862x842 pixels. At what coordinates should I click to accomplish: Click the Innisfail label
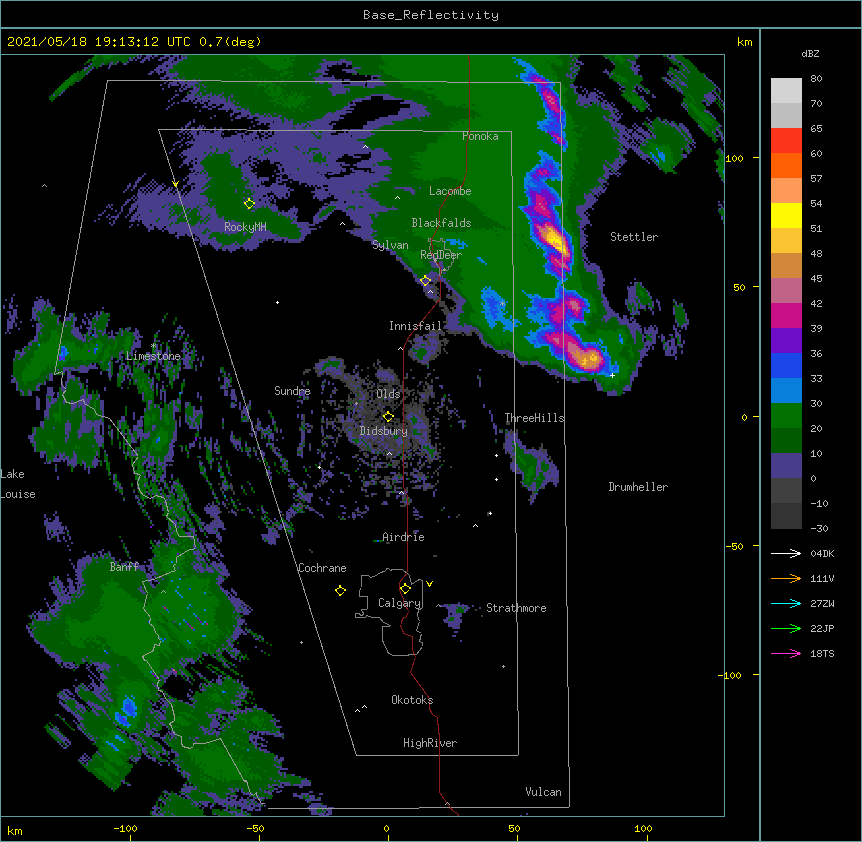pos(415,326)
